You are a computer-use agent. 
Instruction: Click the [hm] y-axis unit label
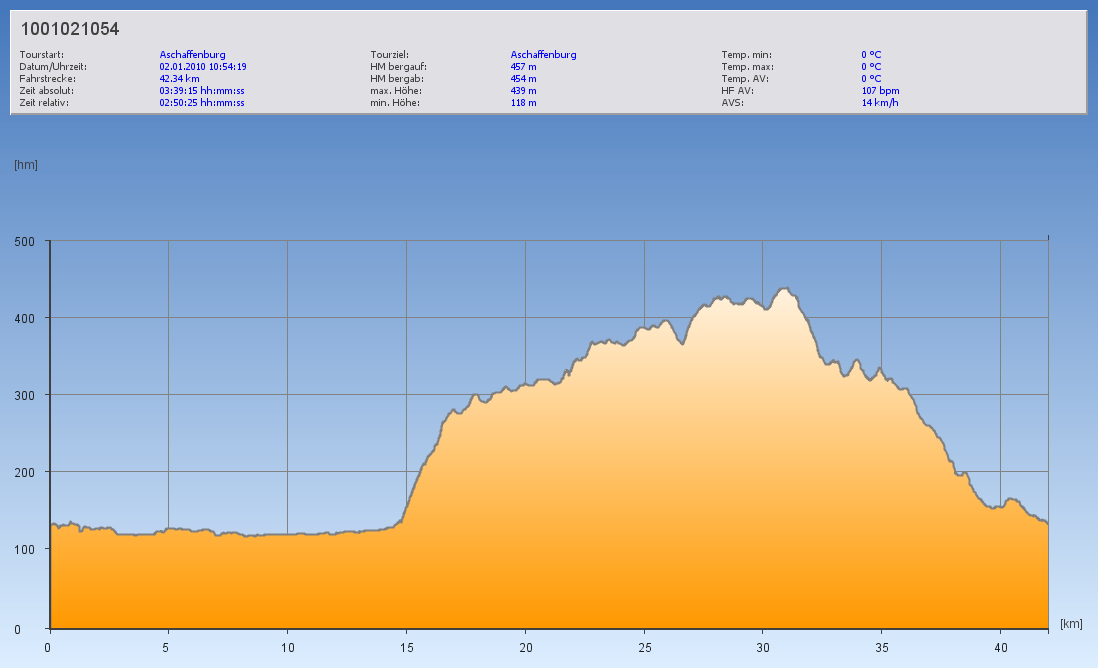26,165
